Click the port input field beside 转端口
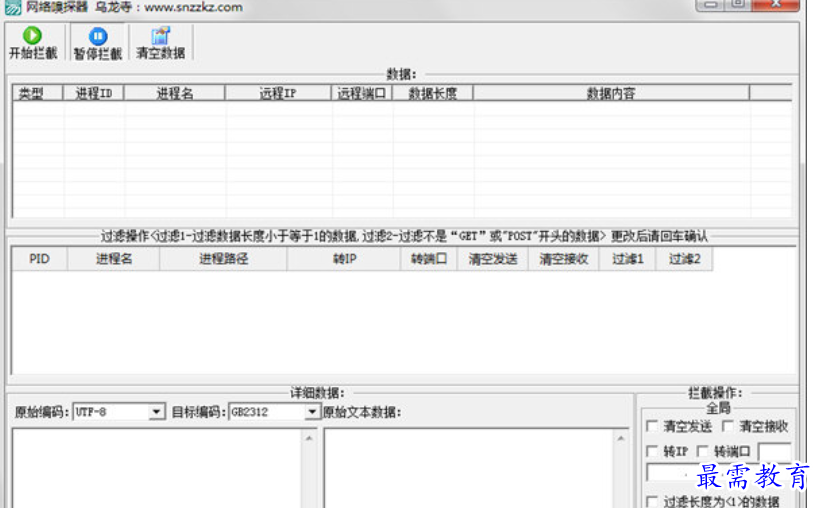 (774, 452)
